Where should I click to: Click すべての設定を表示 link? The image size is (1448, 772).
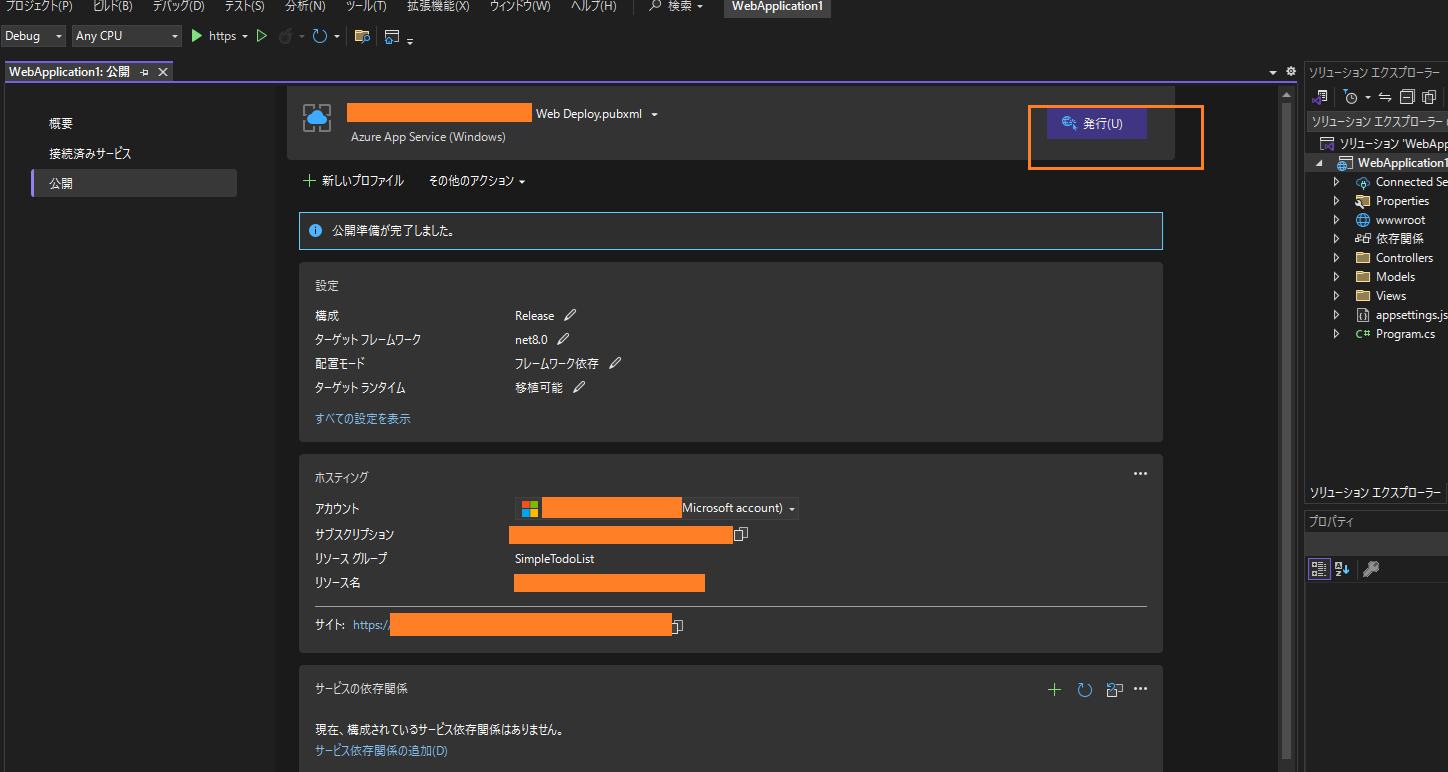363,418
